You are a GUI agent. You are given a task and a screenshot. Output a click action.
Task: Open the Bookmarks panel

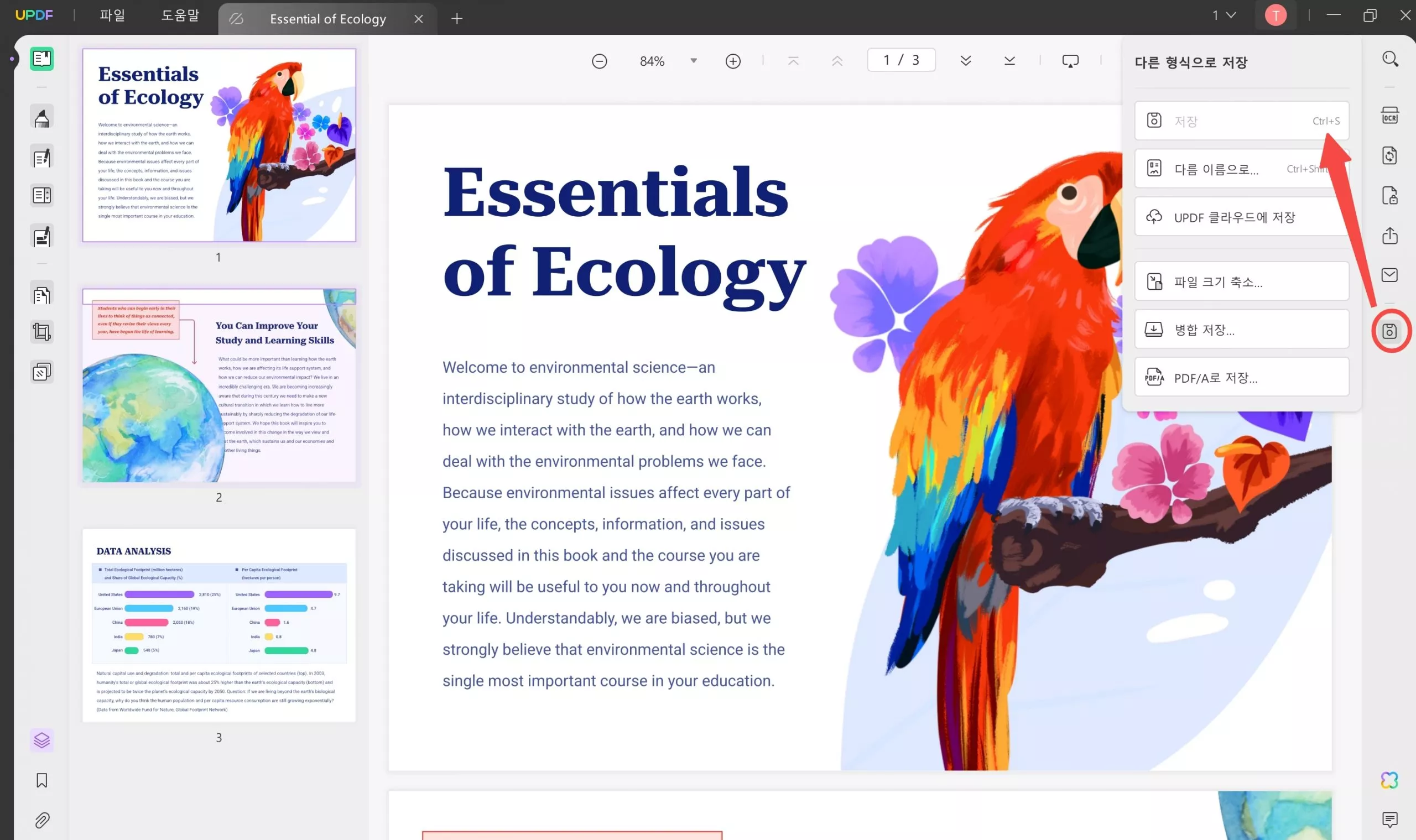coord(41,781)
